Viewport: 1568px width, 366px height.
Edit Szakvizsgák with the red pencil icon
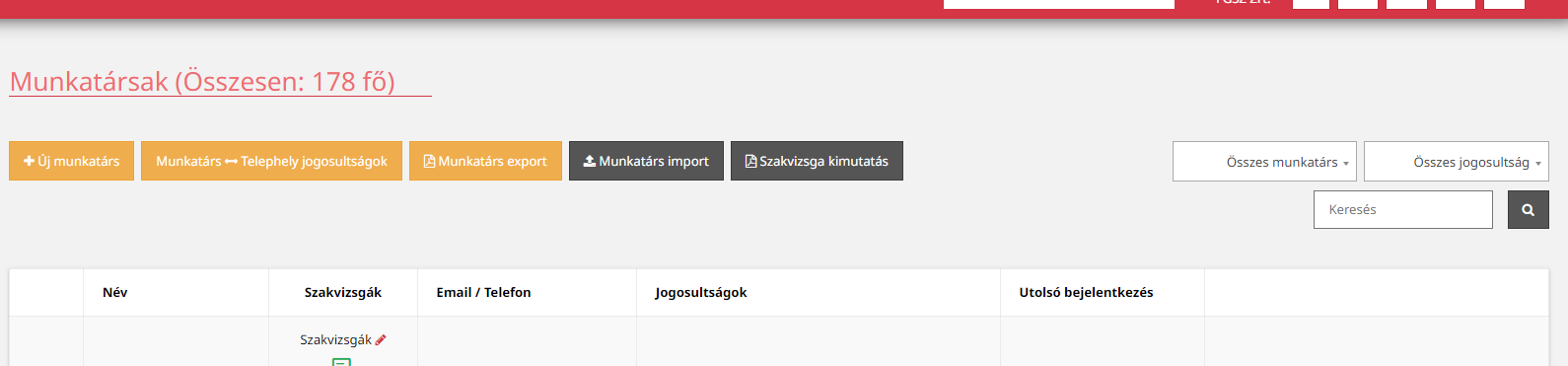click(x=381, y=340)
